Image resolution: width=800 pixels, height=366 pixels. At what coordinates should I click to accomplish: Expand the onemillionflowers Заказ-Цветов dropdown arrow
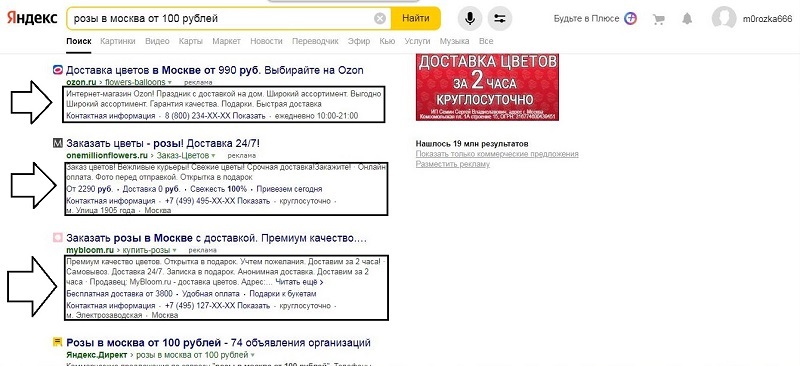[x=213, y=155]
